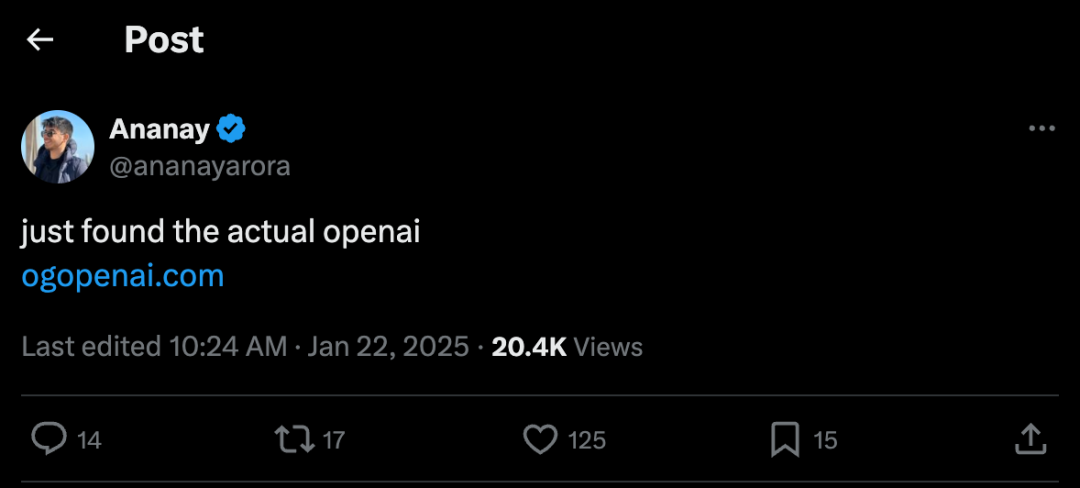
Task: Open the three-dot more options menu
Action: coord(1042,129)
